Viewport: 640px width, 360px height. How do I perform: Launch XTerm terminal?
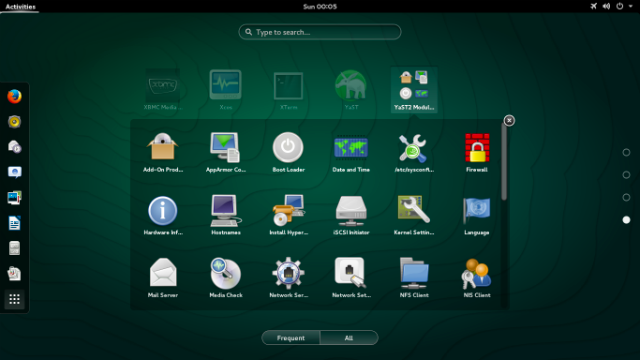pyautogui.click(x=288, y=90)
